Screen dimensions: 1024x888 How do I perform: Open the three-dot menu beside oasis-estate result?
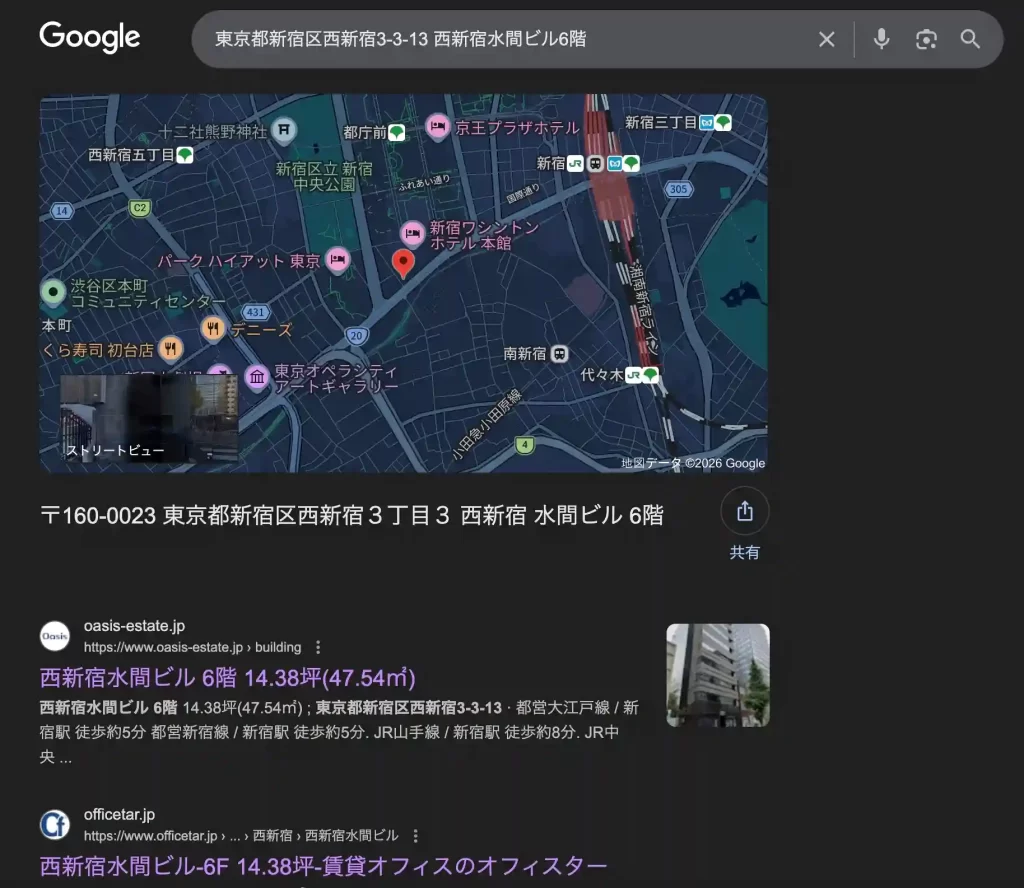(318, 647)
